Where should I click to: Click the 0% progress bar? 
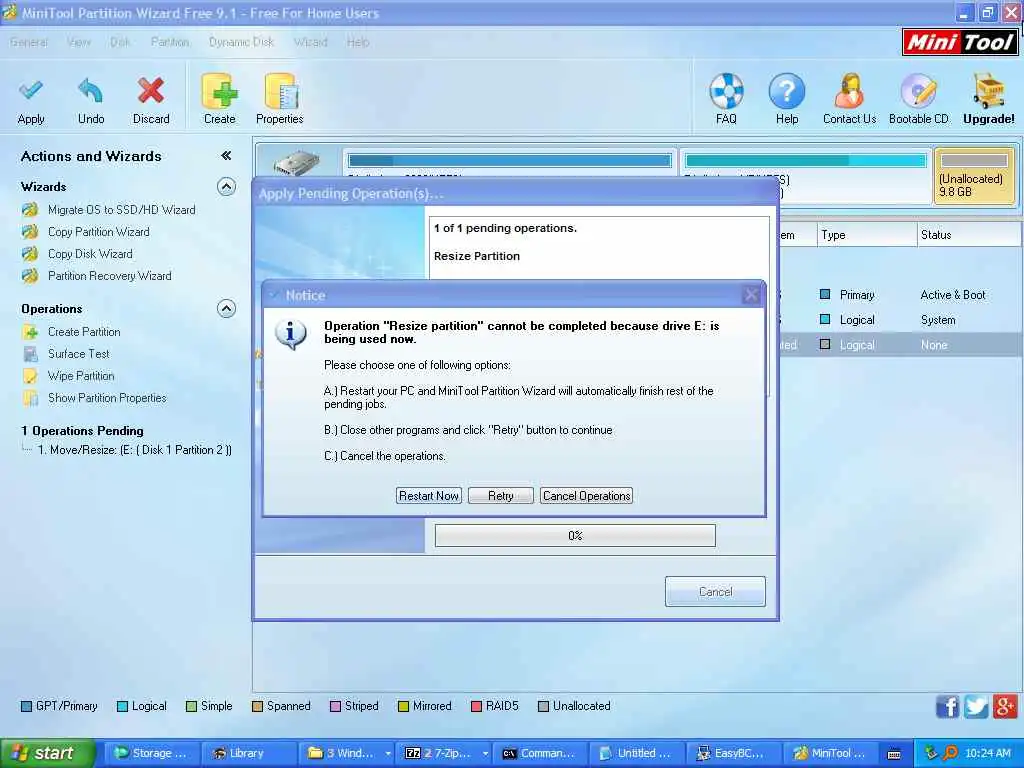575,536
